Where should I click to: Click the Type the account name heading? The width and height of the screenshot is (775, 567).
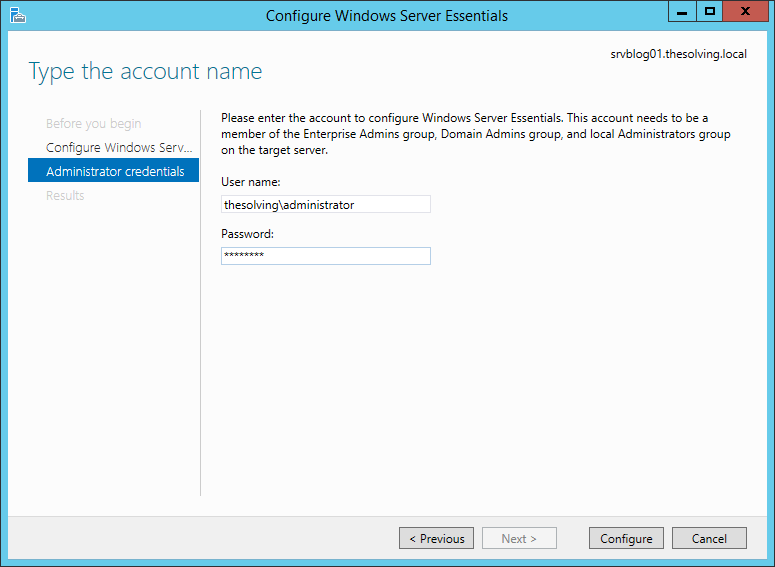click(145, 72)
